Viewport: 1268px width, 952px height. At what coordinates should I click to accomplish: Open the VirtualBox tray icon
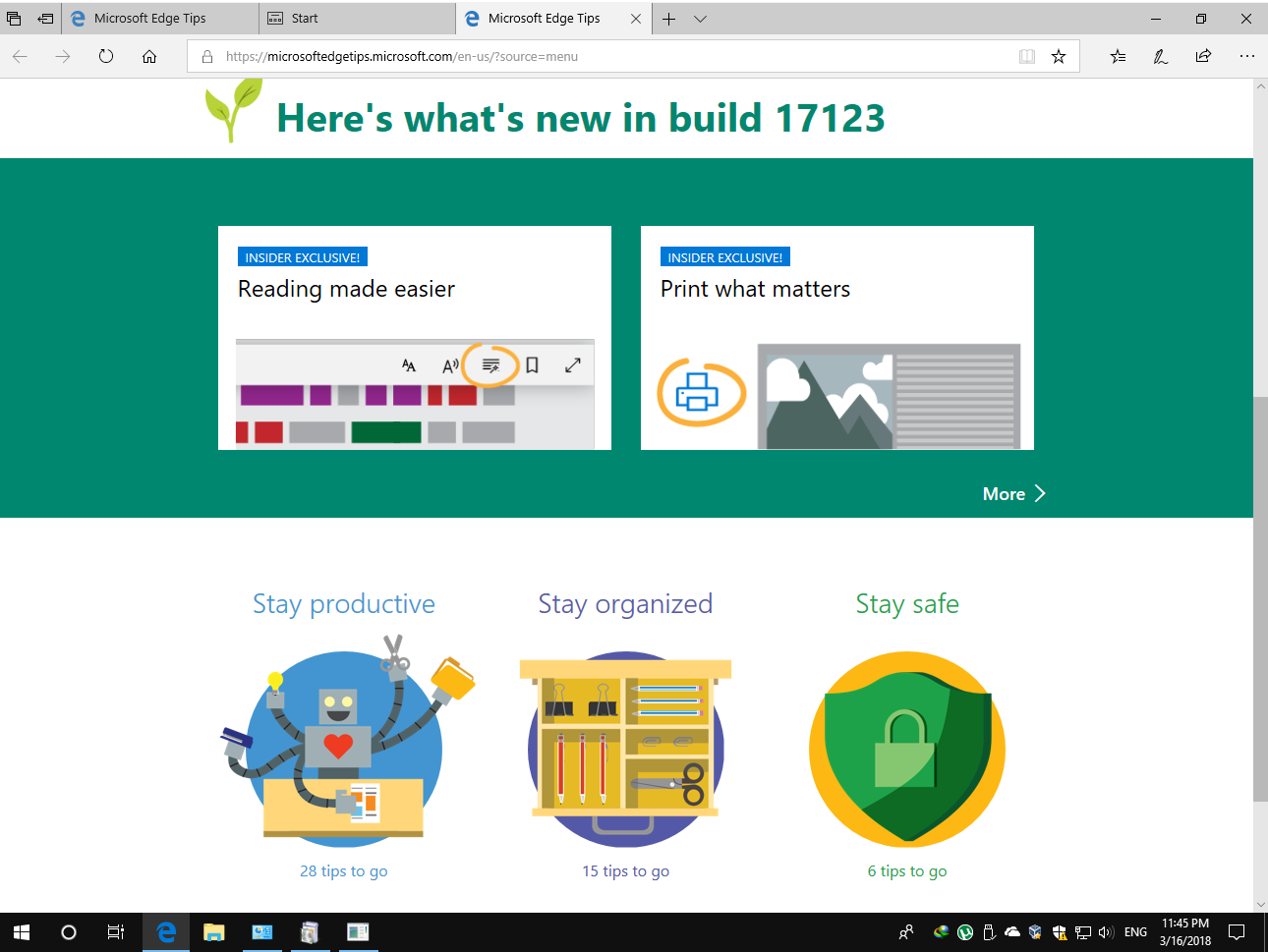point(1036,932)
